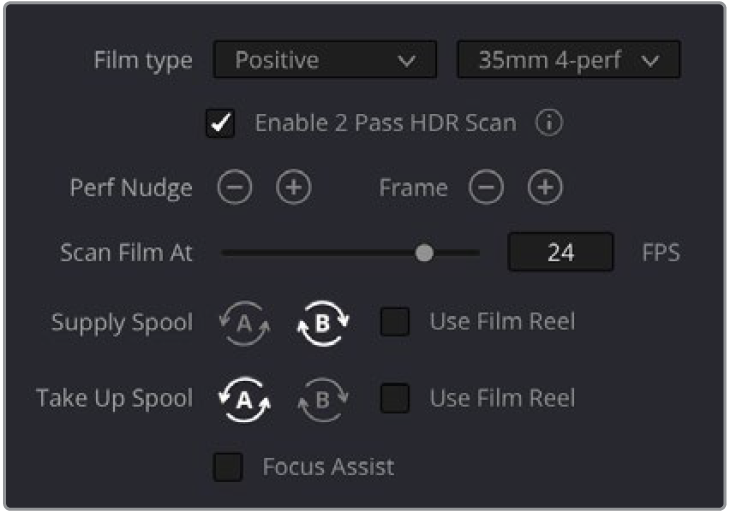Image resolution: width=730 pixels, height=513 pixels.
Task: Enable the Focus Assist checkbox
Action: [228, 467]
